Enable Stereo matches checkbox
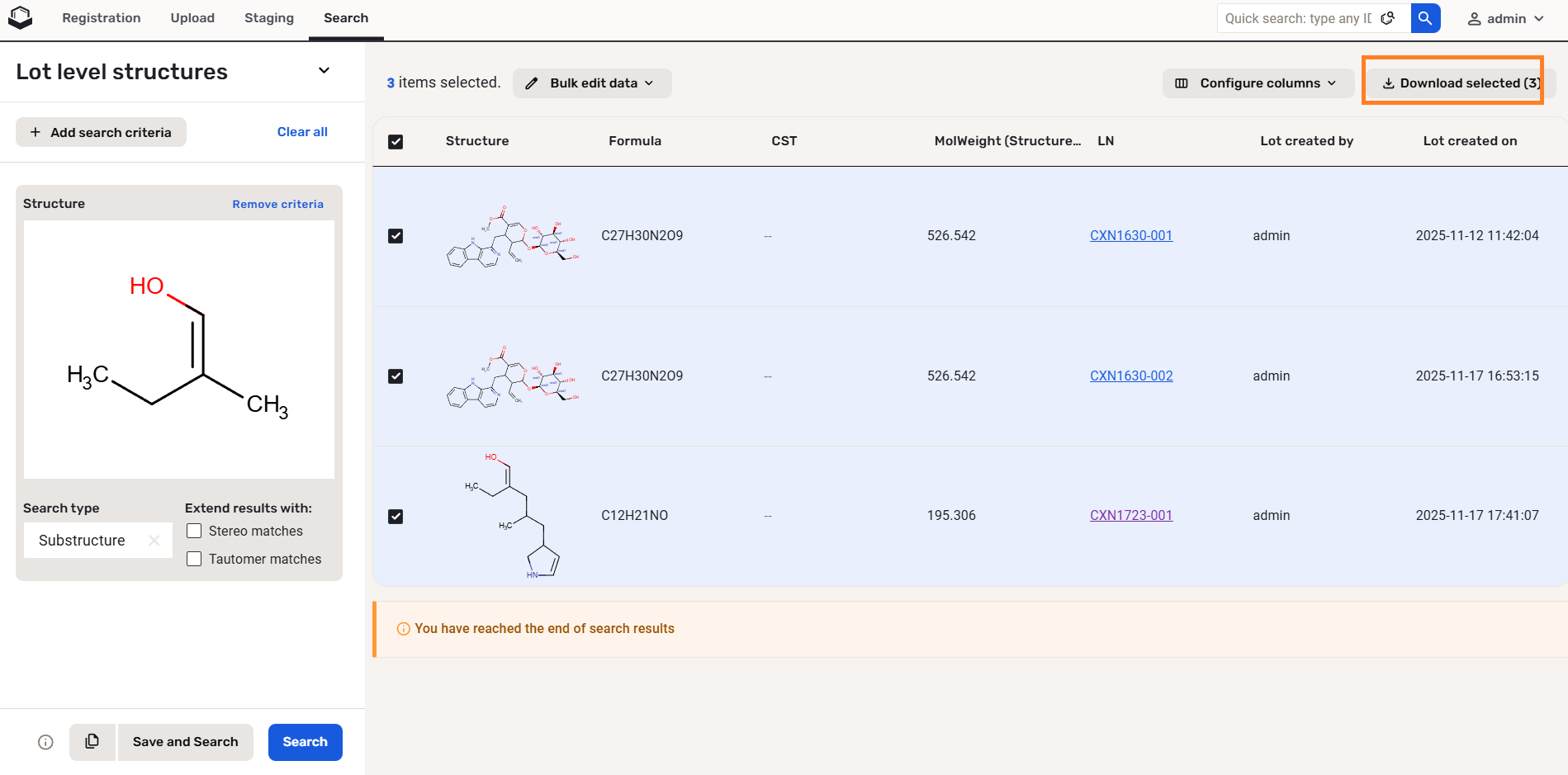Viewport: 1568px width, 775px height. click(195, 531)
